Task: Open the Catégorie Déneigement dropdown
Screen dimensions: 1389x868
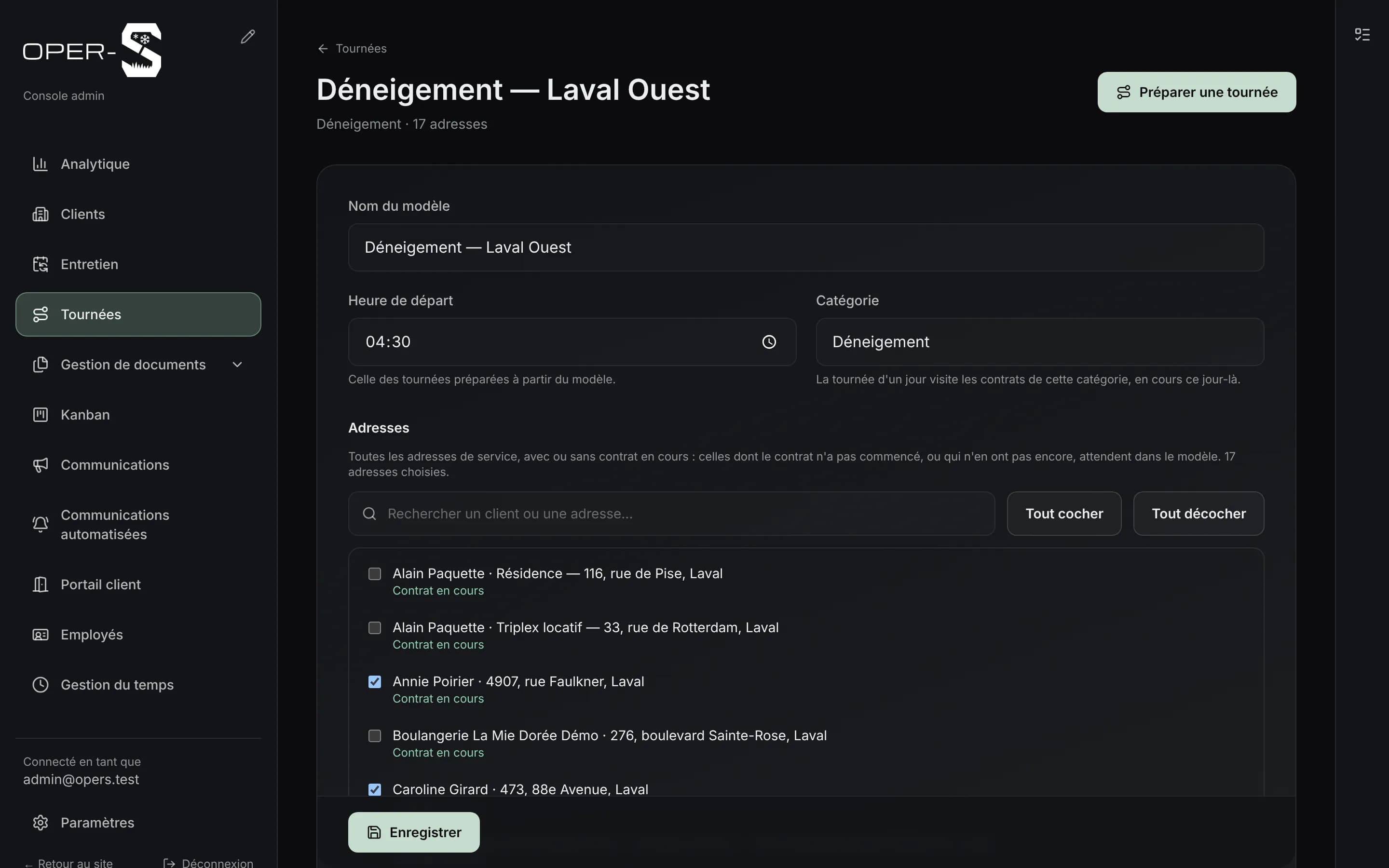Action: [x=1039, y=342]
